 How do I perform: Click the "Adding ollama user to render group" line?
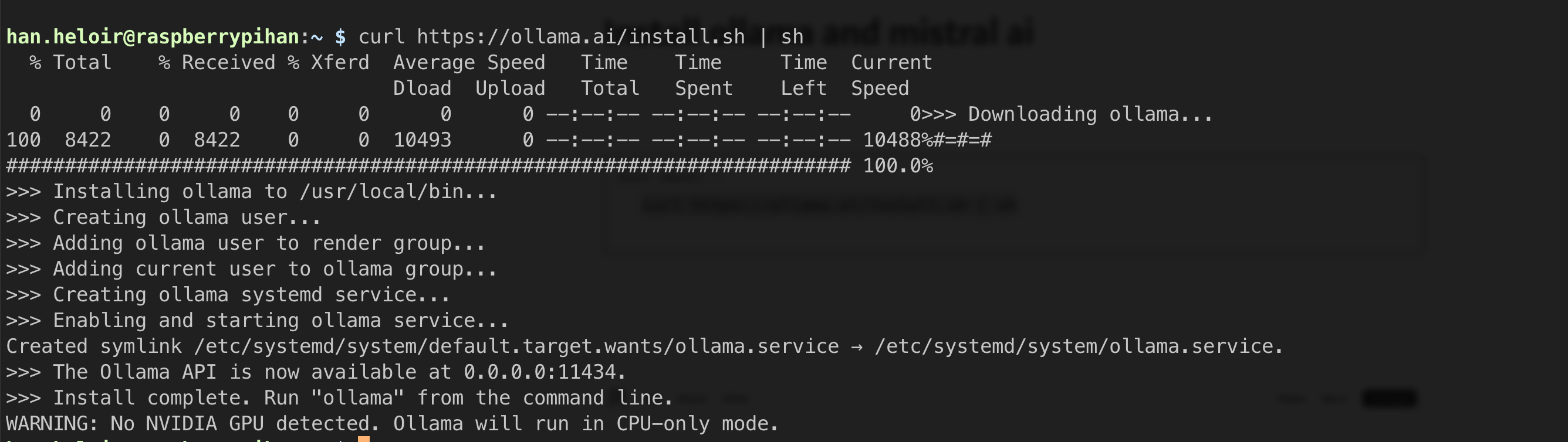246,244
